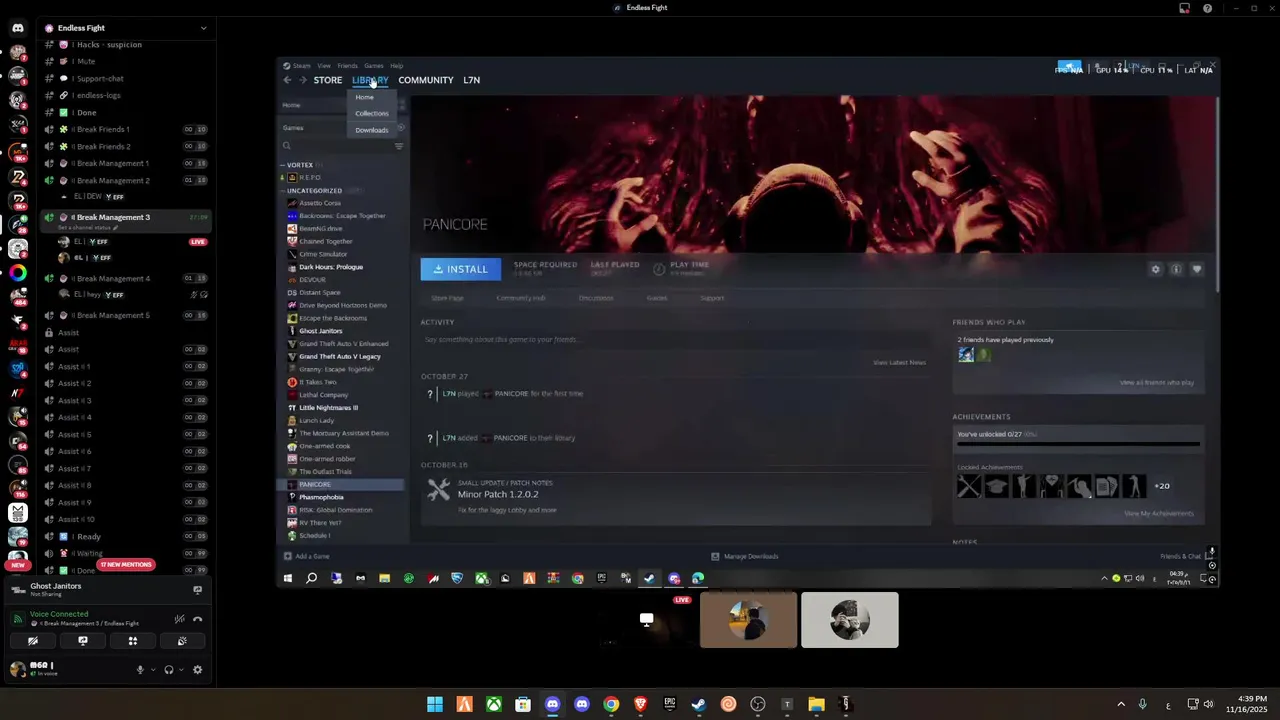This screenshot has height=720, width=1280.
Task: Open Steam Friends menu
Action: tap(347, 66)
